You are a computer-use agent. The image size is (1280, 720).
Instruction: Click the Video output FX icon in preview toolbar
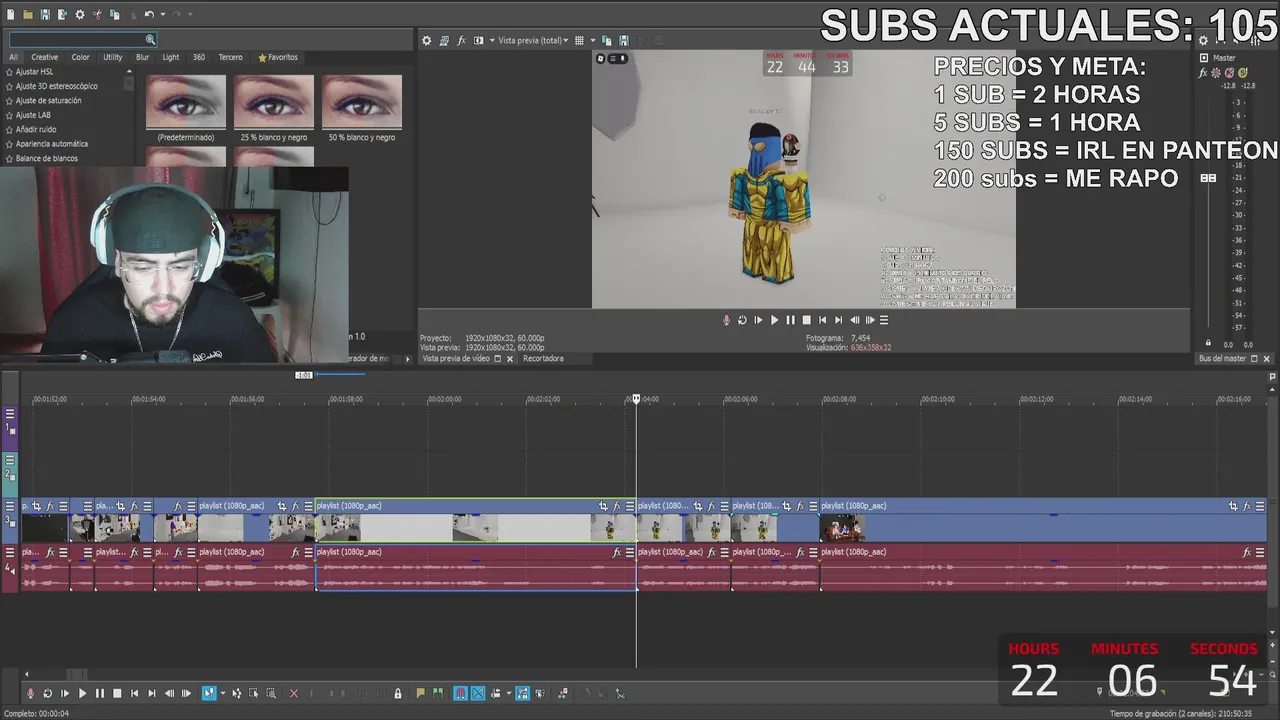coord(461,40)
